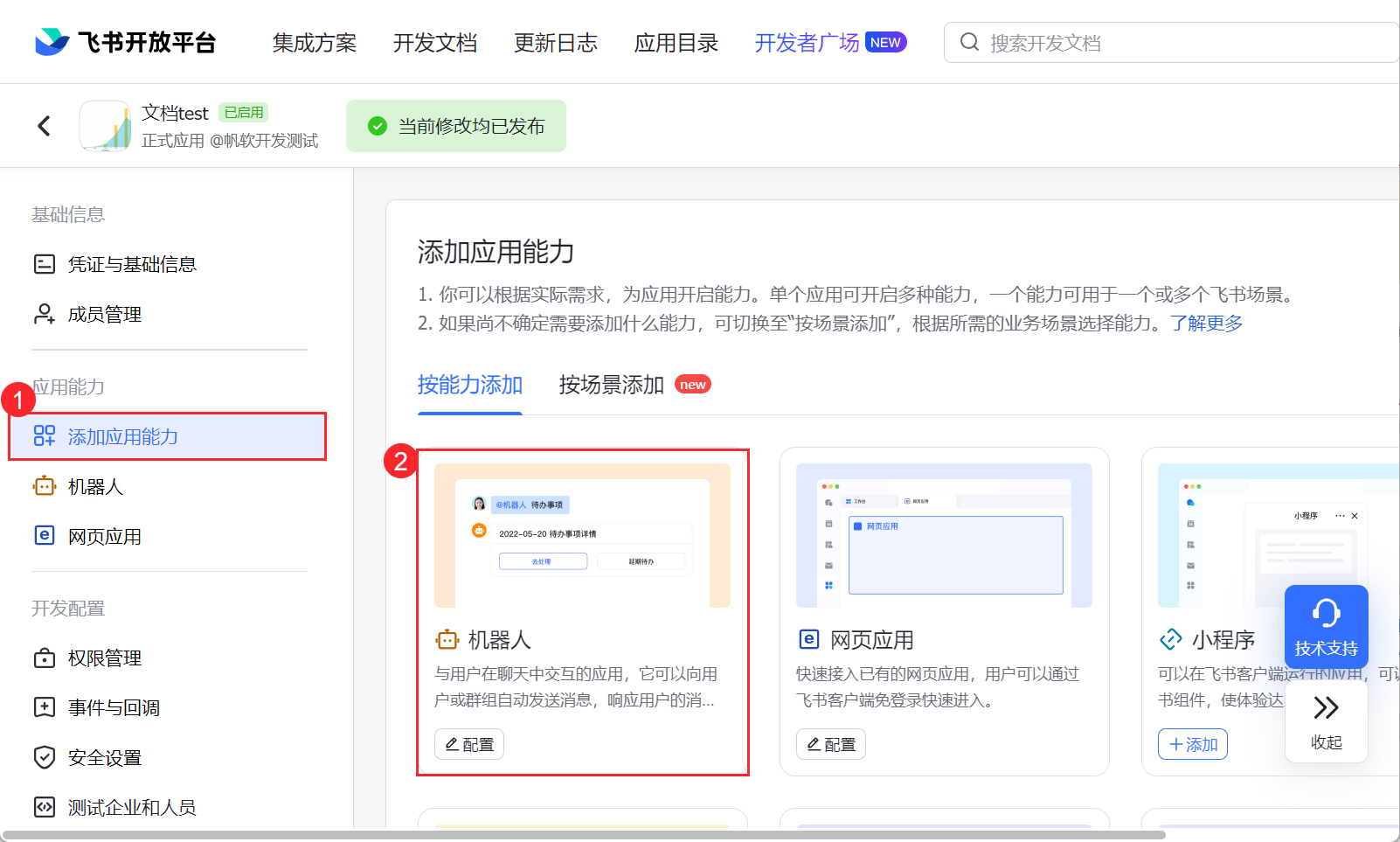Click the 网页应用 icon in sidebar

click(x=44, y=536)
